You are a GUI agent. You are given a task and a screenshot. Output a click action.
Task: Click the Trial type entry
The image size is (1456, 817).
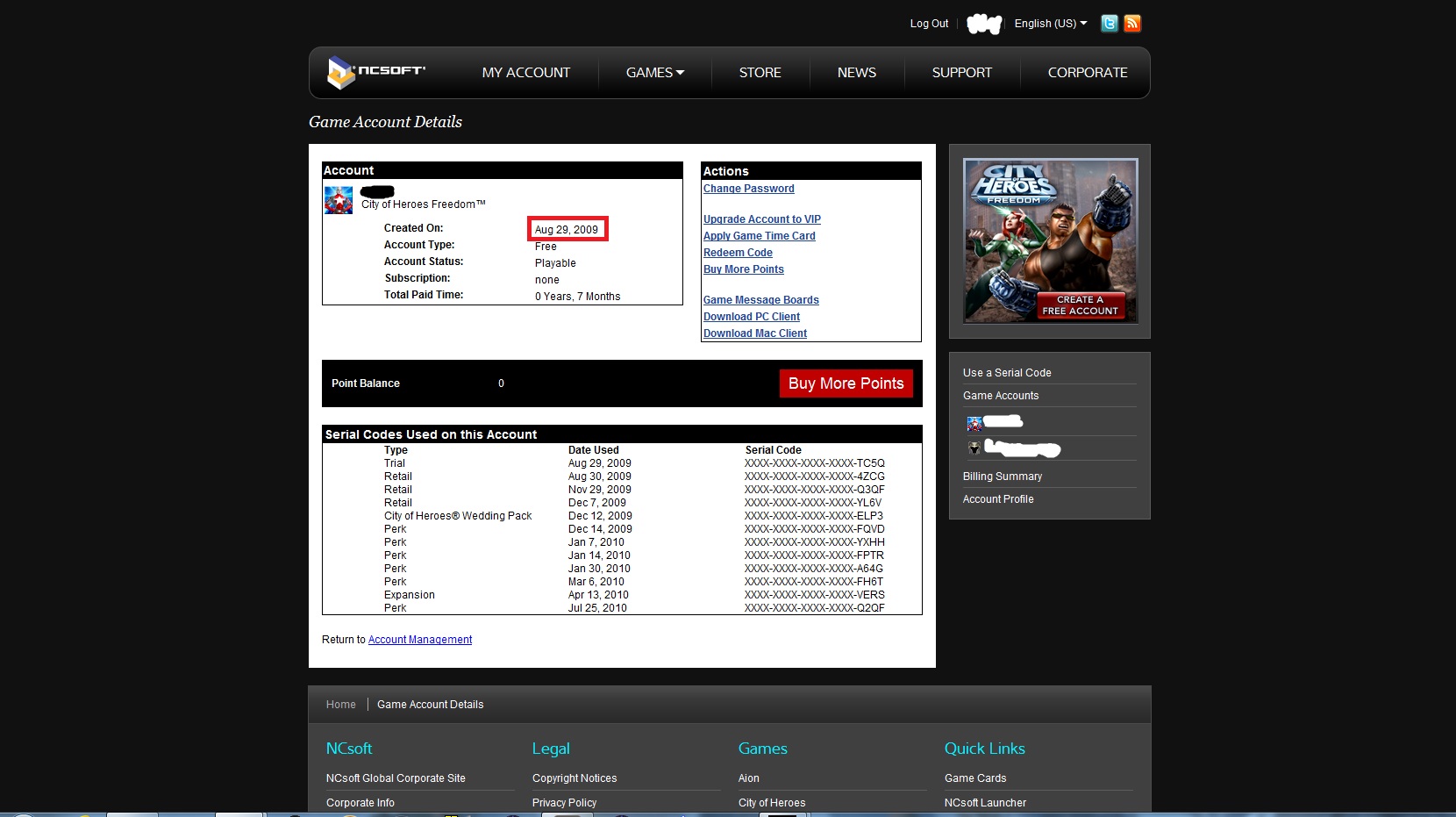coord(395,463)
